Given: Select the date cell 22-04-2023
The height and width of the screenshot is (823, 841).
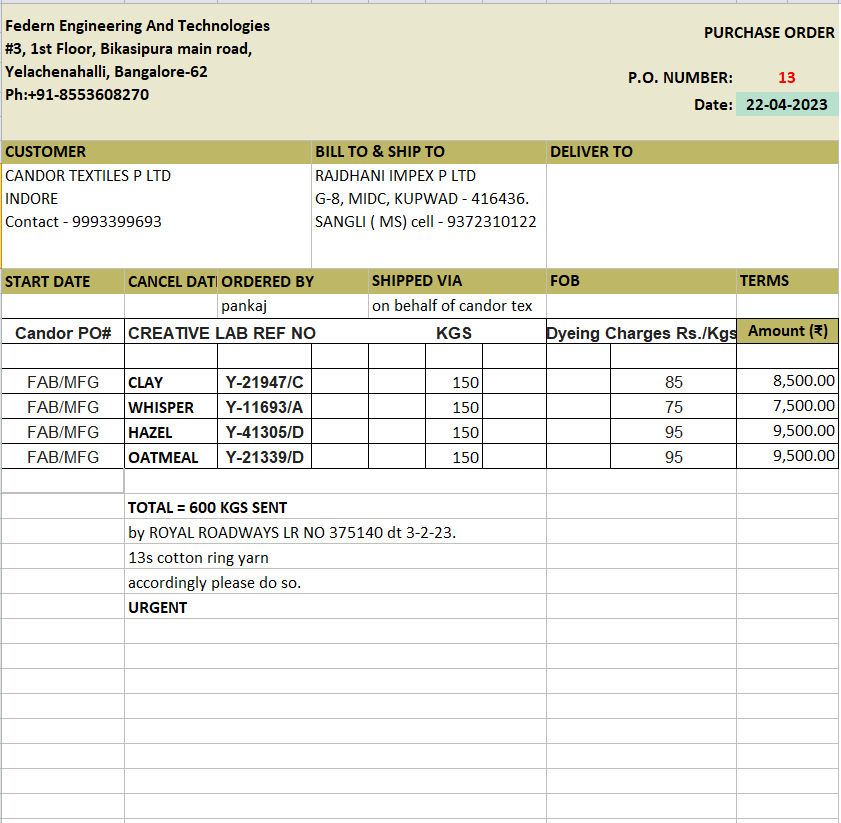Looking at the screenshot, I should pos(786,105).
